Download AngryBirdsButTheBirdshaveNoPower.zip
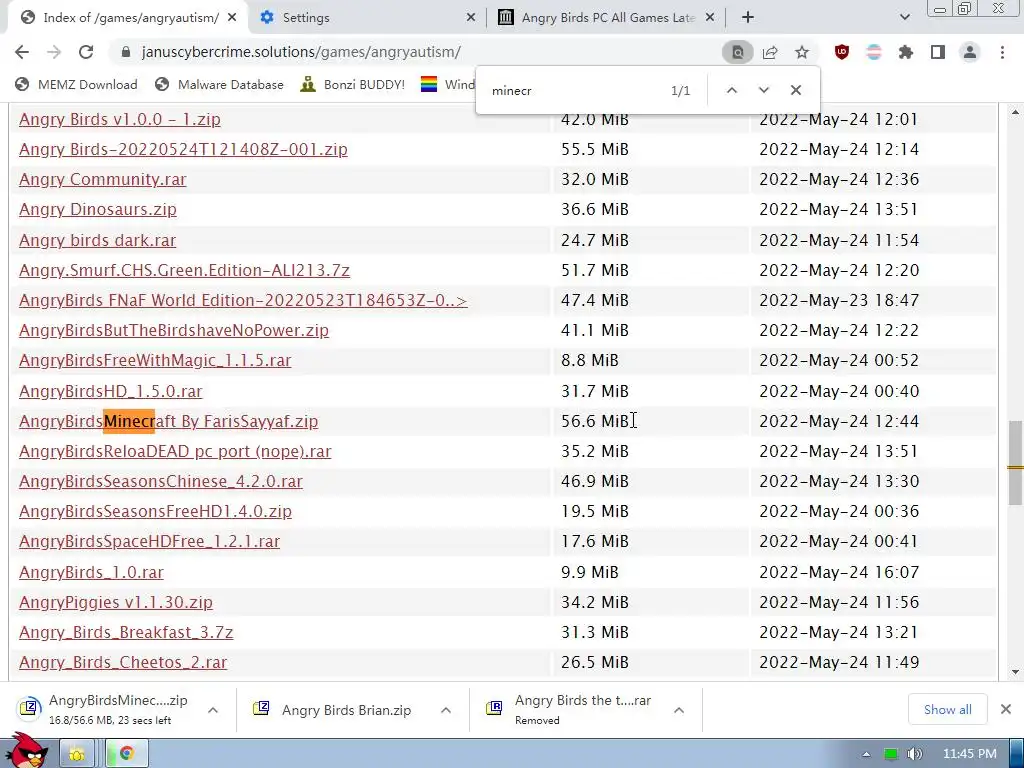This screenshot has width=1024, height=768. (174, 330)
